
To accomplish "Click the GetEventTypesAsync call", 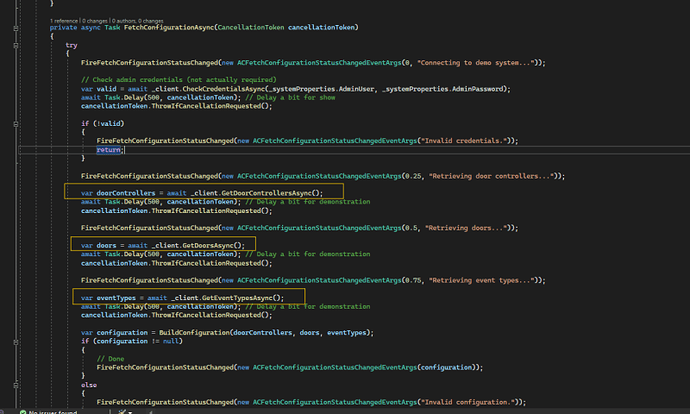I will pos(237,298).
